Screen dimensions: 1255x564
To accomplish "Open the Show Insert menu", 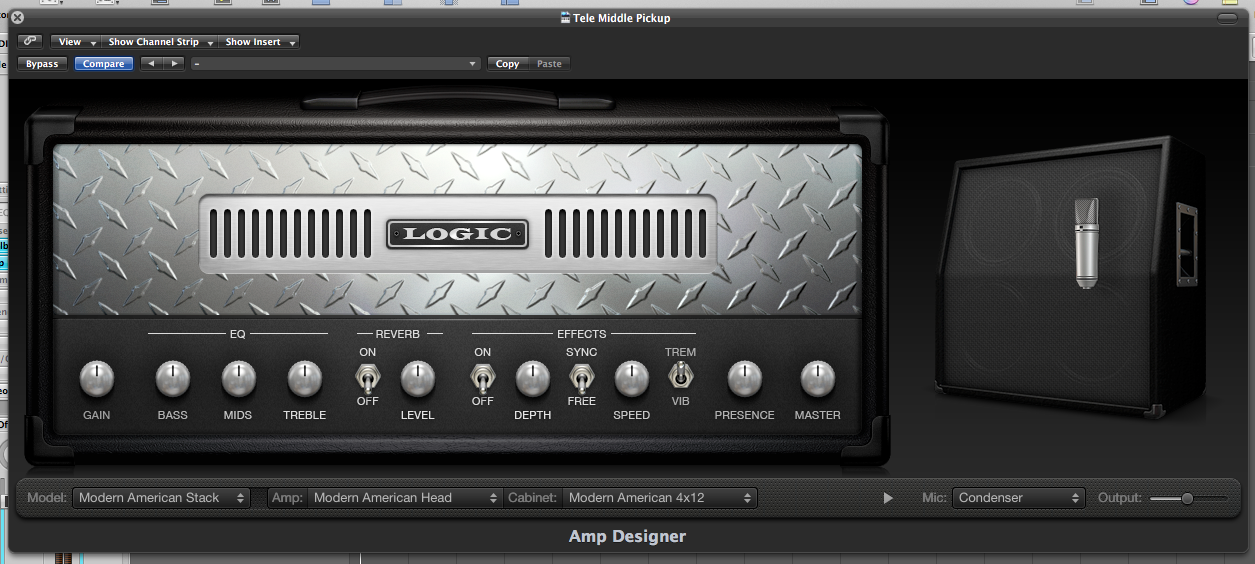I will [x=259, y=42].
